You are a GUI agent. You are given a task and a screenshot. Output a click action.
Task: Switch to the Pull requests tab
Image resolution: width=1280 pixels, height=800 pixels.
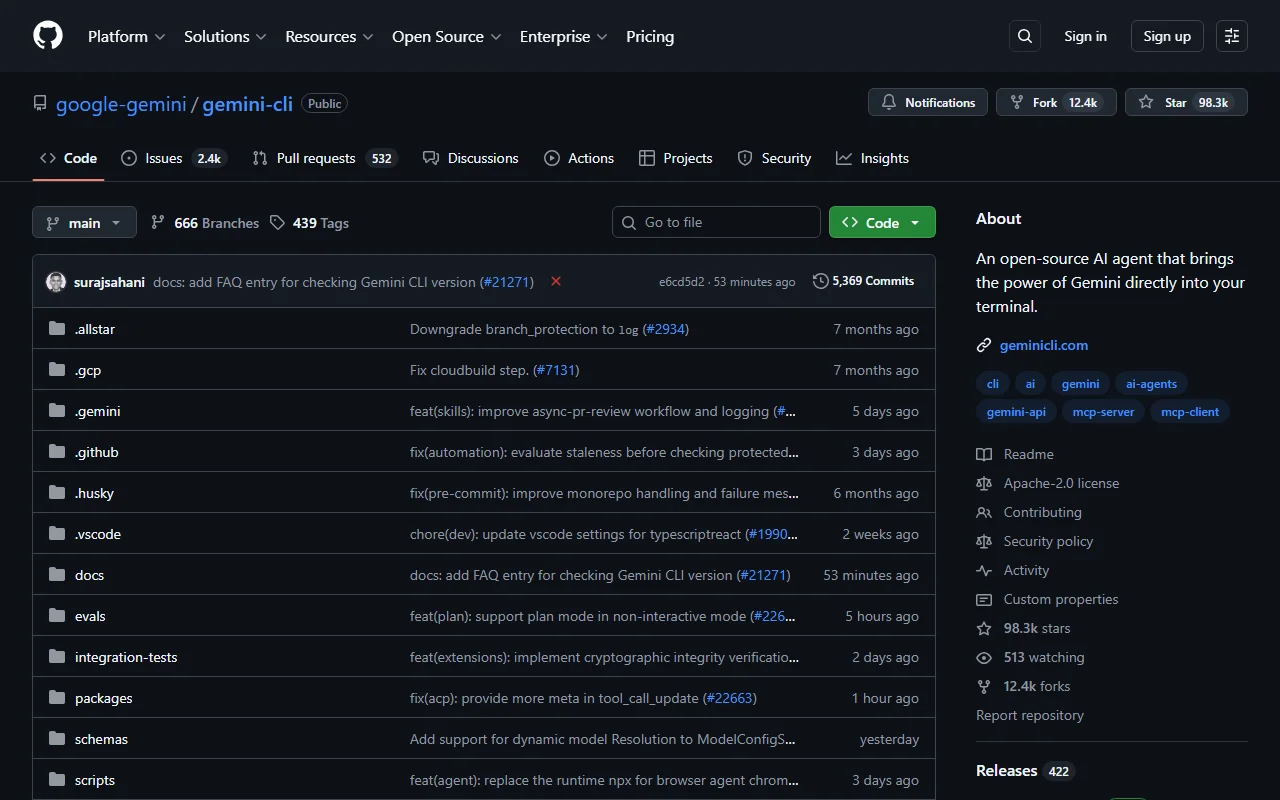point(316,158)
